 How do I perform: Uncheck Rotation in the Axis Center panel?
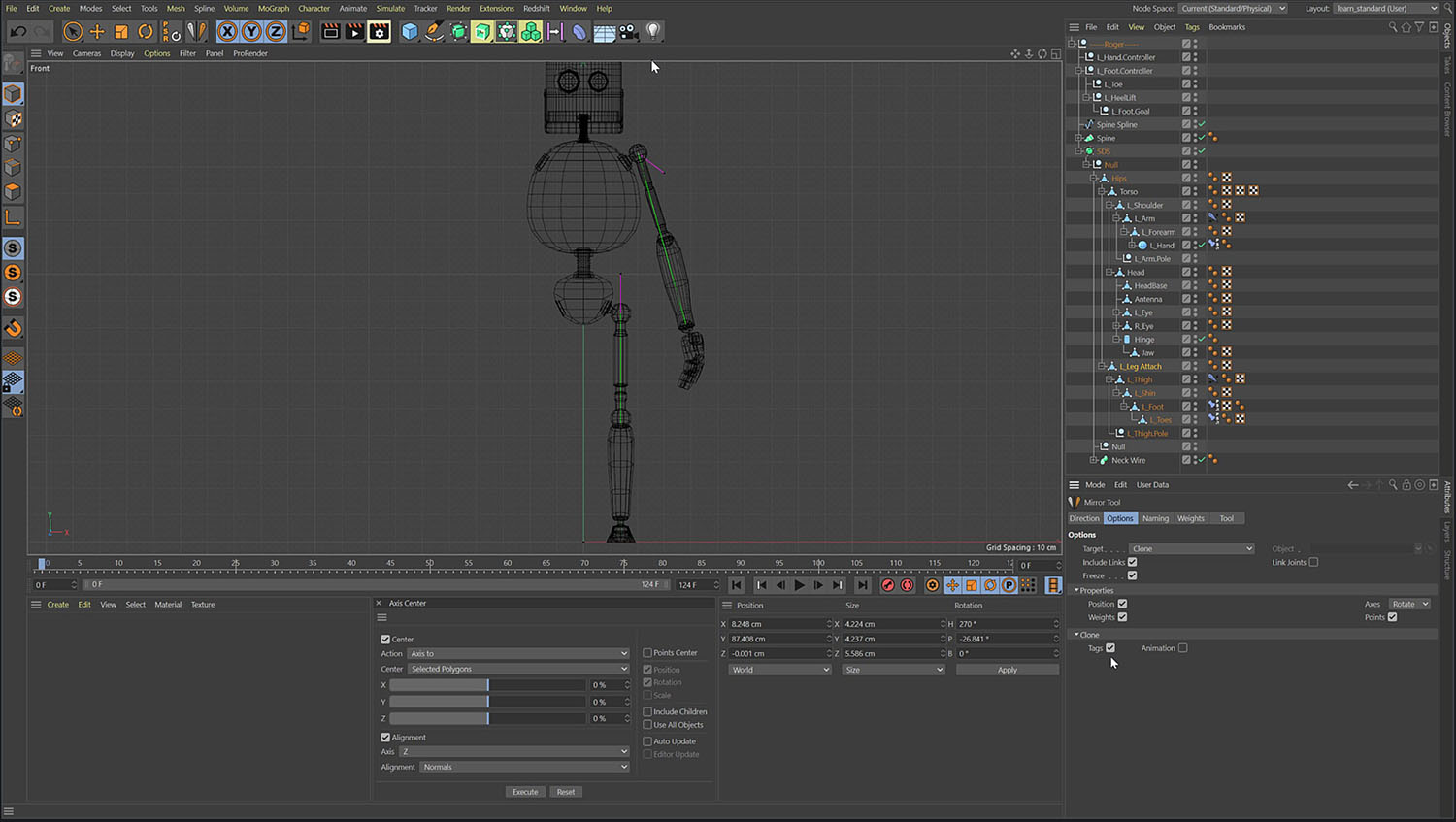(x=646, y=682)
